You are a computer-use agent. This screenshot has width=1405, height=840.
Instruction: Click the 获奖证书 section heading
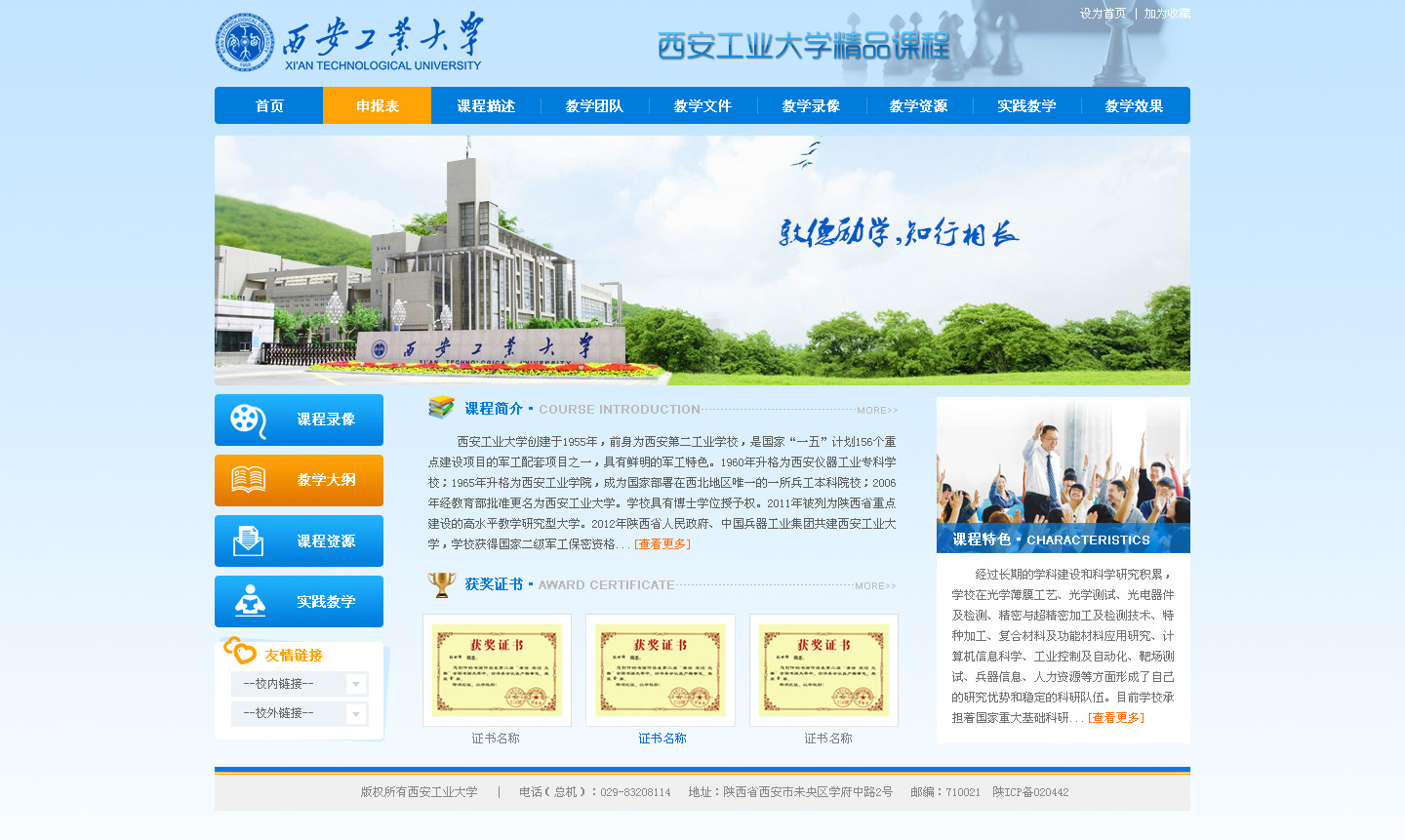pos(494,584)
